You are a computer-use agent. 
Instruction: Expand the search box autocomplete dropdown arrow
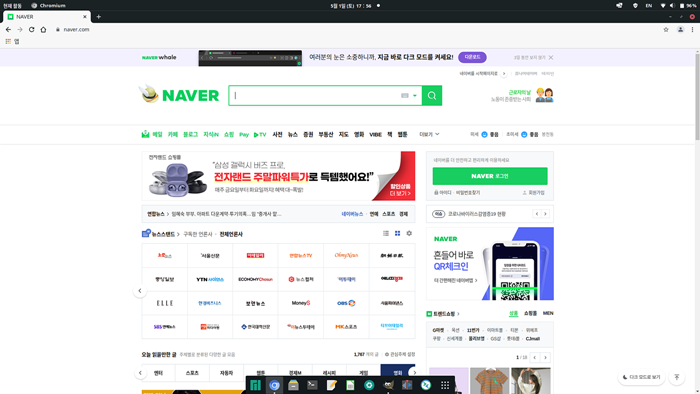tap(415, 95)
